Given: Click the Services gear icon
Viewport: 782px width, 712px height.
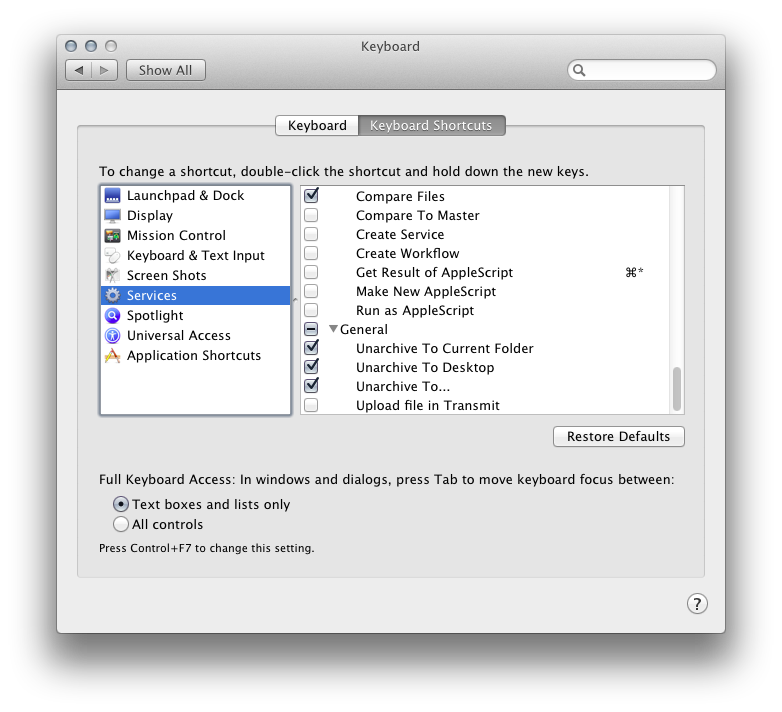Looking at the screenshot, I should click(x=112, y=295).
